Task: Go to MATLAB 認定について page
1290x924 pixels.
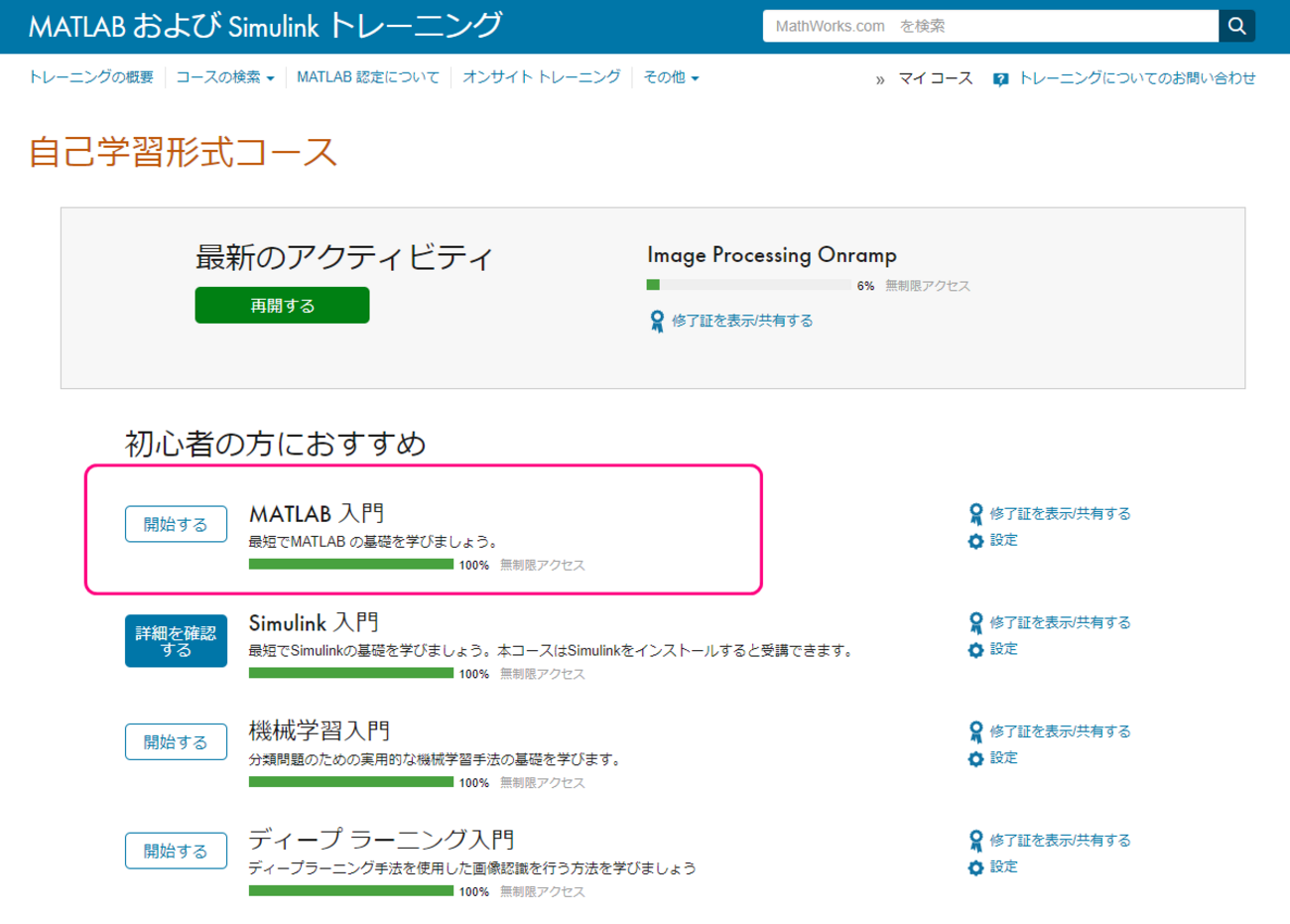Action: pos(367,77)
